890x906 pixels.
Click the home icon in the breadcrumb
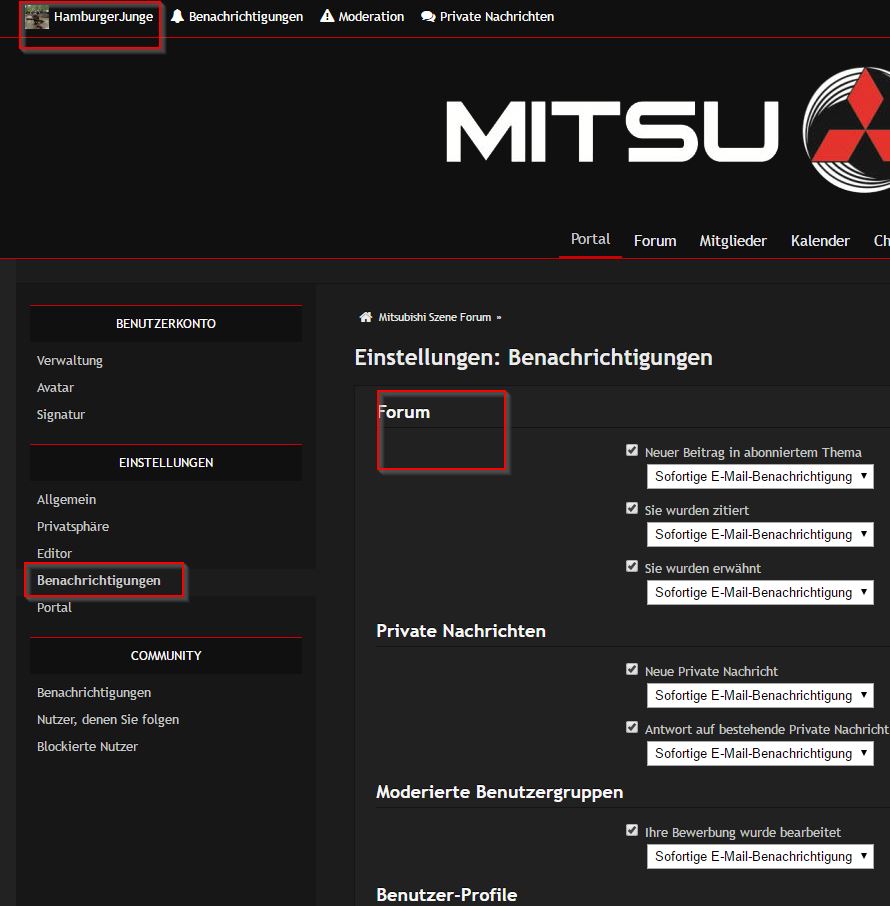coord(366,317)
